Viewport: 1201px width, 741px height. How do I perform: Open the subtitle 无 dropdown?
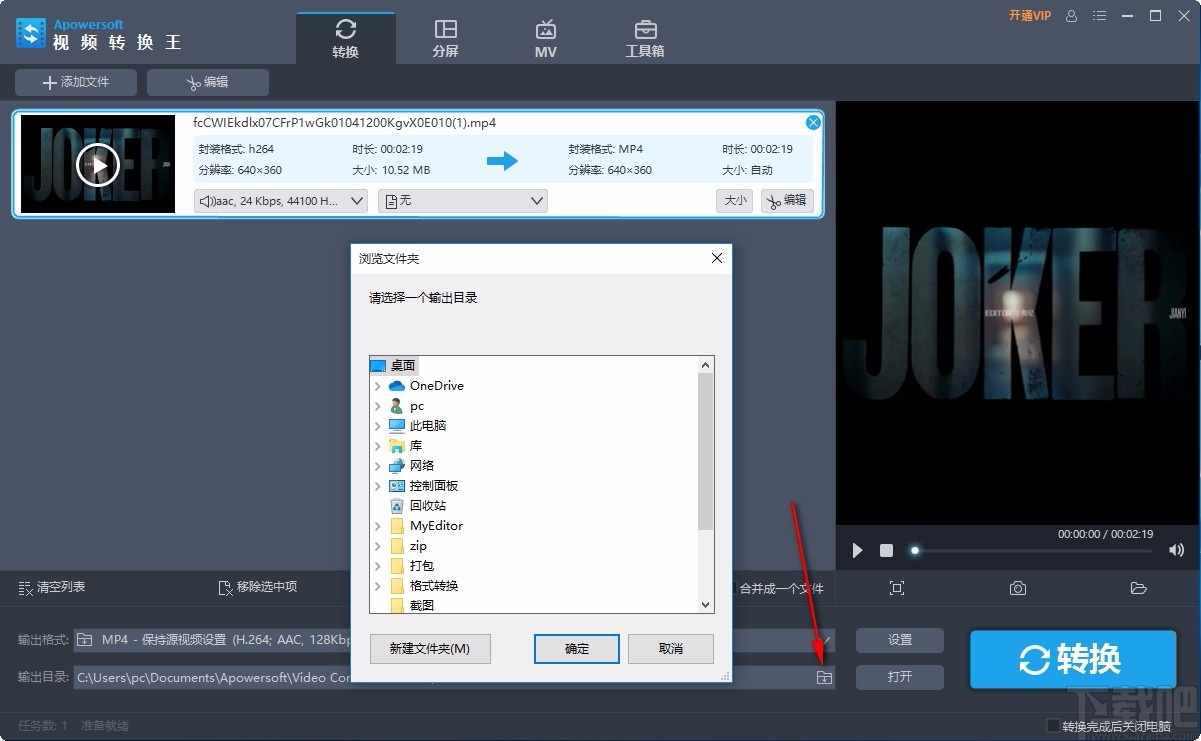pyautogui.click(x=461, y=200)
